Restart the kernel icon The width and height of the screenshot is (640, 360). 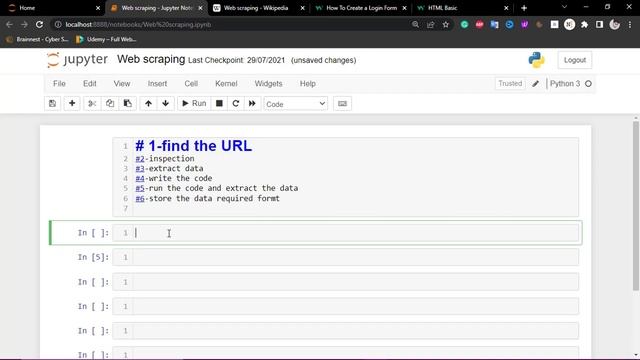(236, 104)
